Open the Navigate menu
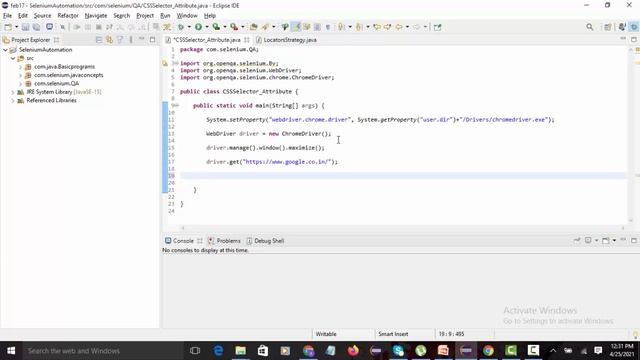The height and width of the screenshot is (360, 640). click(x=96, y=16)
